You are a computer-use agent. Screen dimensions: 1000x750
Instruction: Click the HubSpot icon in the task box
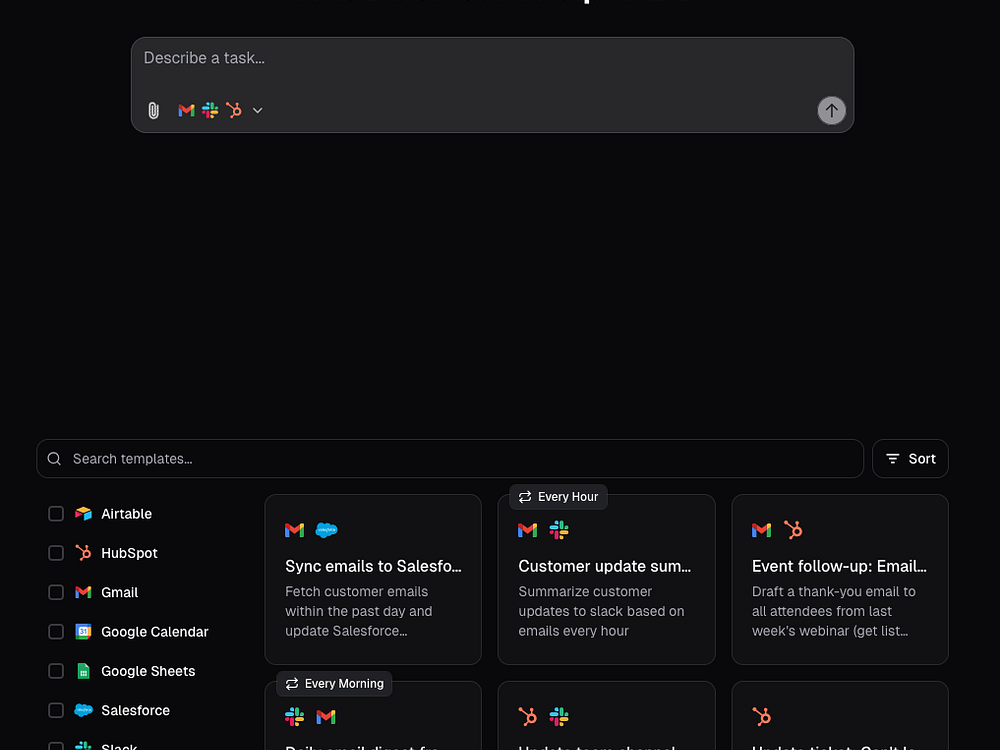[233, 110]
